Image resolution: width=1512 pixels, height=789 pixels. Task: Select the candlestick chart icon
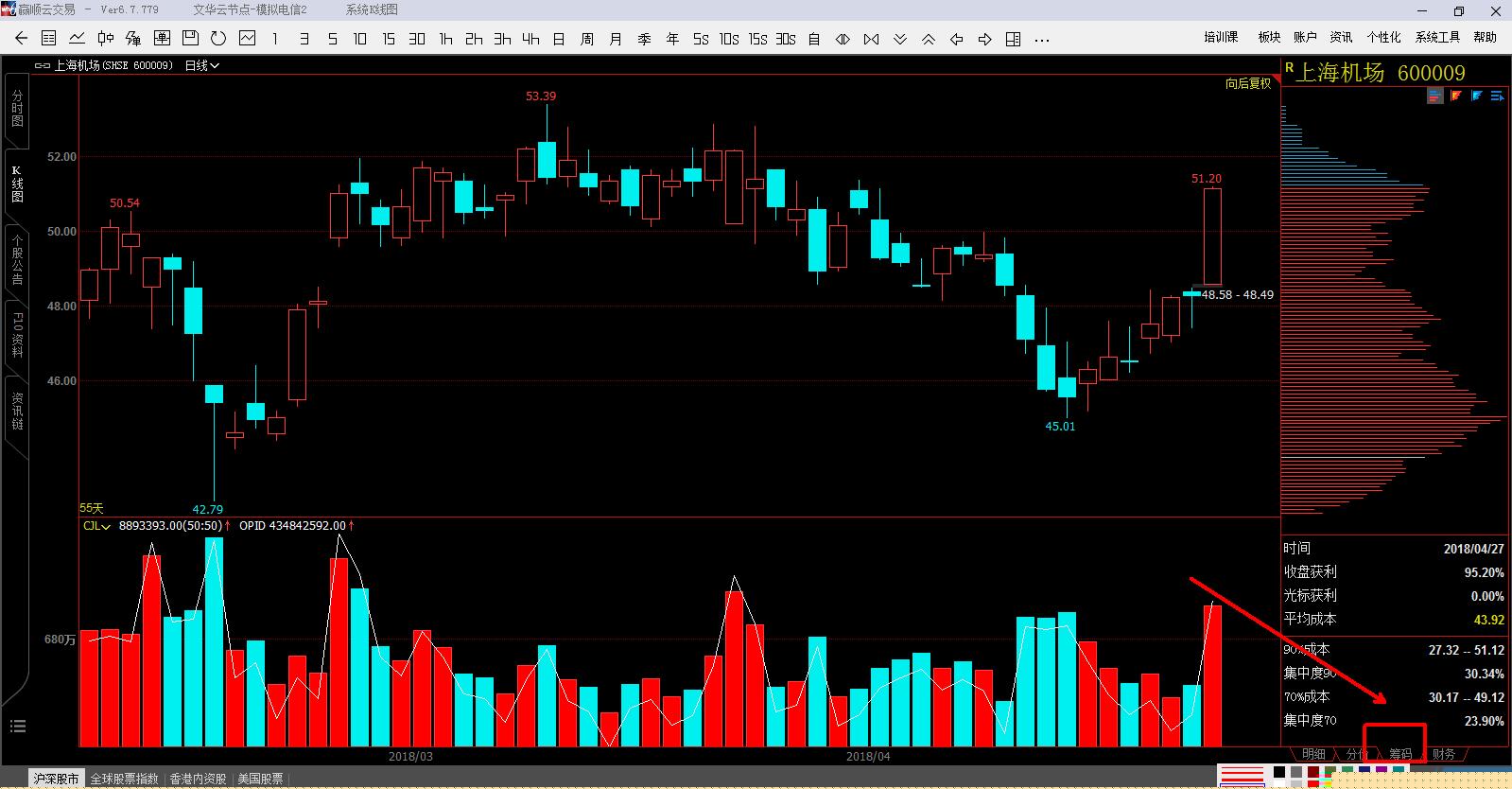[x=105, y=39]
